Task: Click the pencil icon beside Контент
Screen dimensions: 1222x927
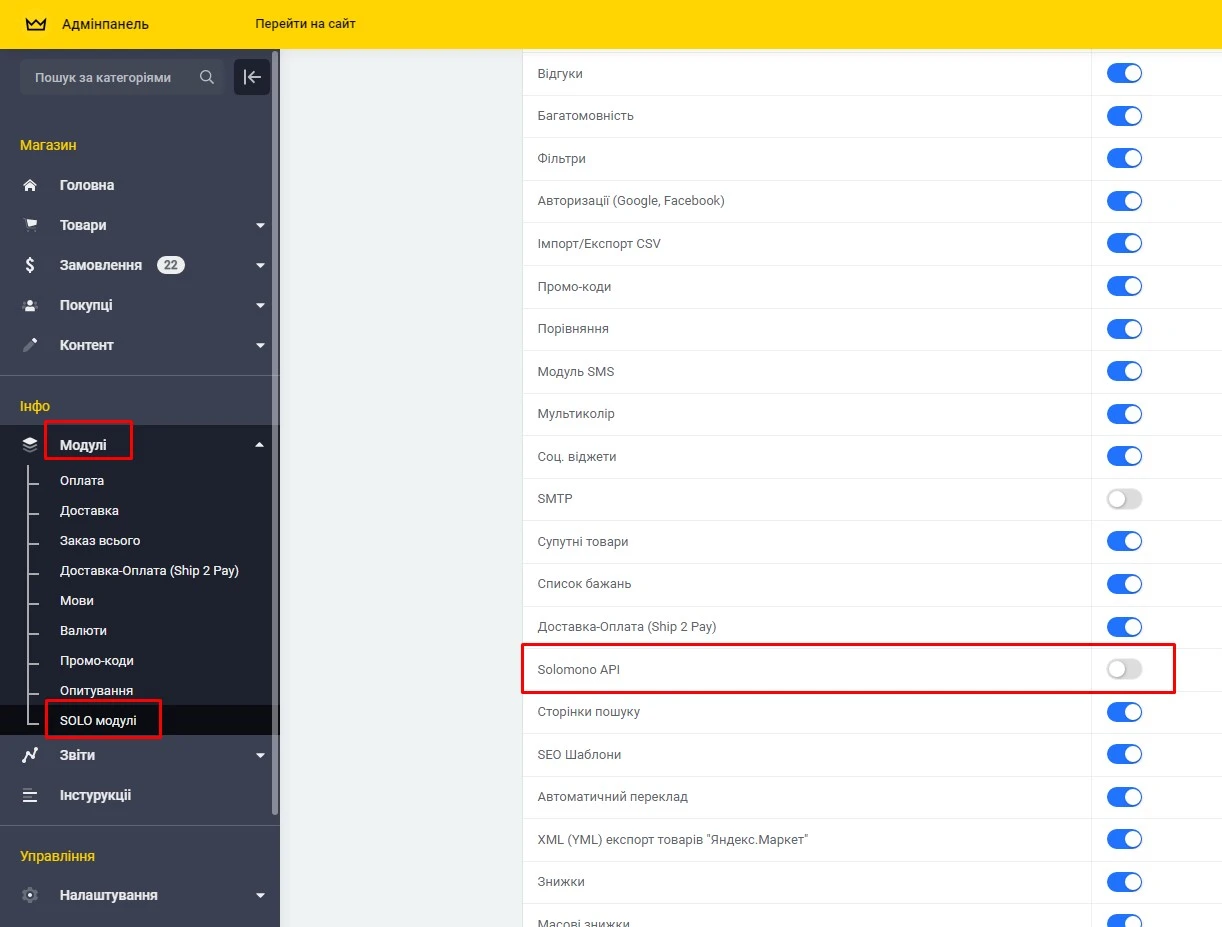Action: 30,345
